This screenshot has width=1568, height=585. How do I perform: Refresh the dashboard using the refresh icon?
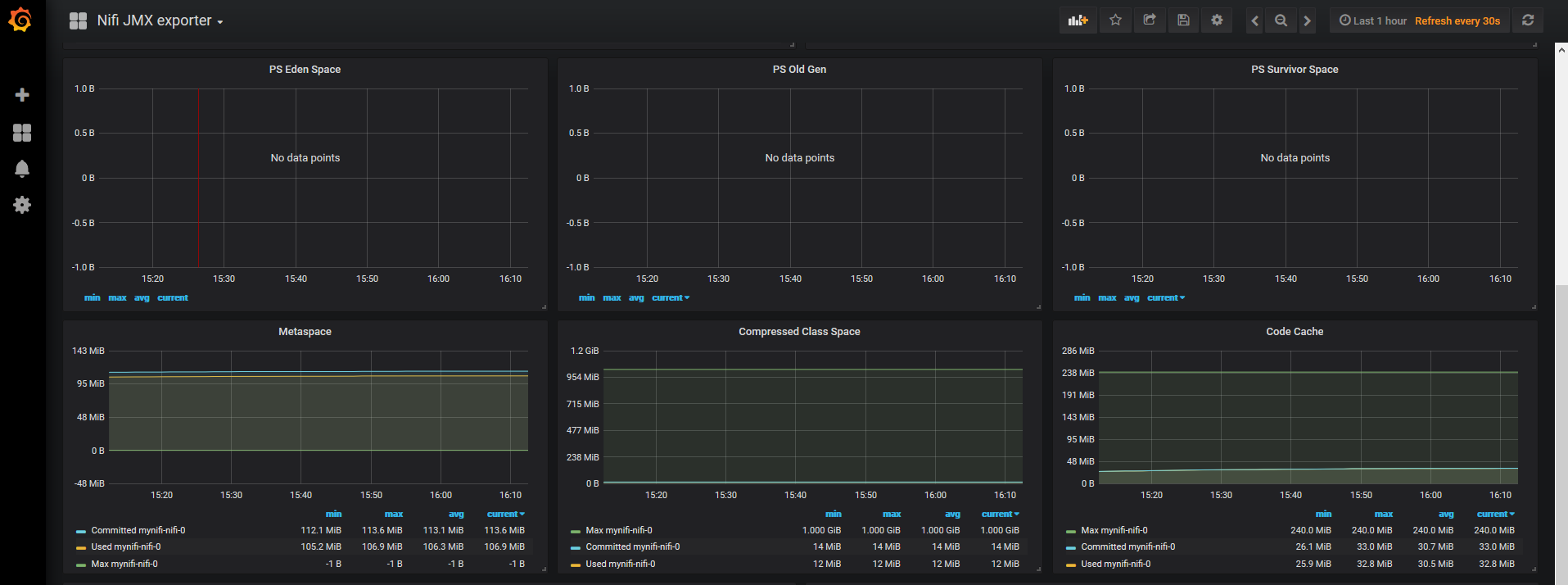coord(1528,20)
